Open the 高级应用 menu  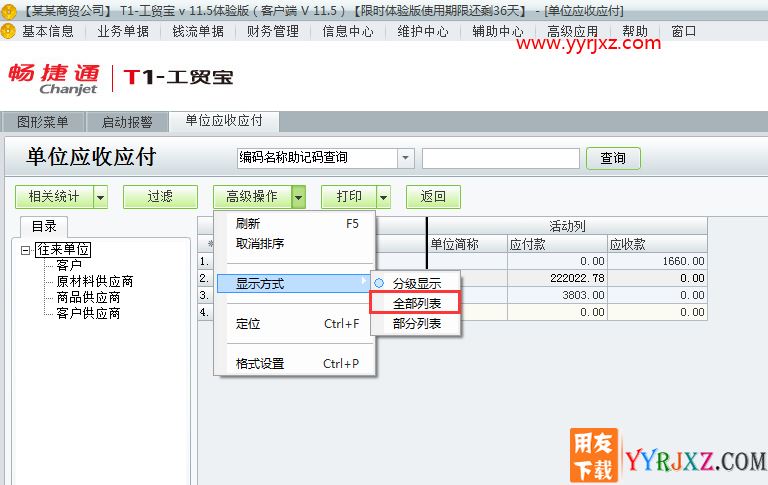(573, 32)
